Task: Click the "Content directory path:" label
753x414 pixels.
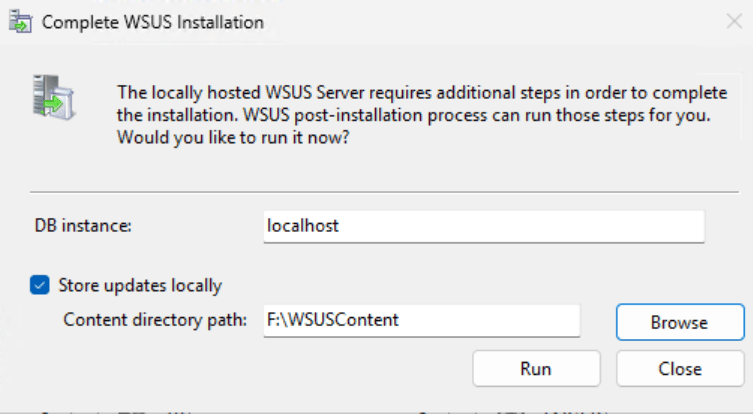Action: point(155,321)
